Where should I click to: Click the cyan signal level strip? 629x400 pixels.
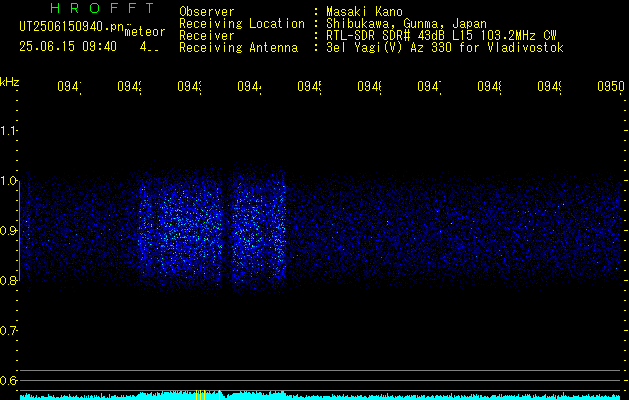[322, 396]
